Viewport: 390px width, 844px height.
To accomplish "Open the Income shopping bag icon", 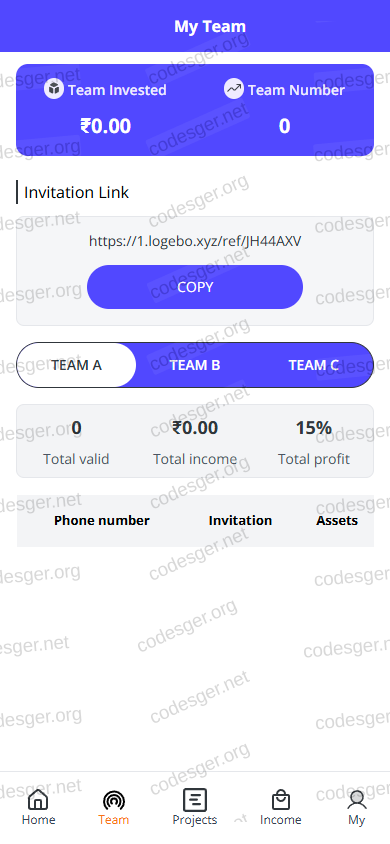I will pyautogui.click(x=280, y=800).
